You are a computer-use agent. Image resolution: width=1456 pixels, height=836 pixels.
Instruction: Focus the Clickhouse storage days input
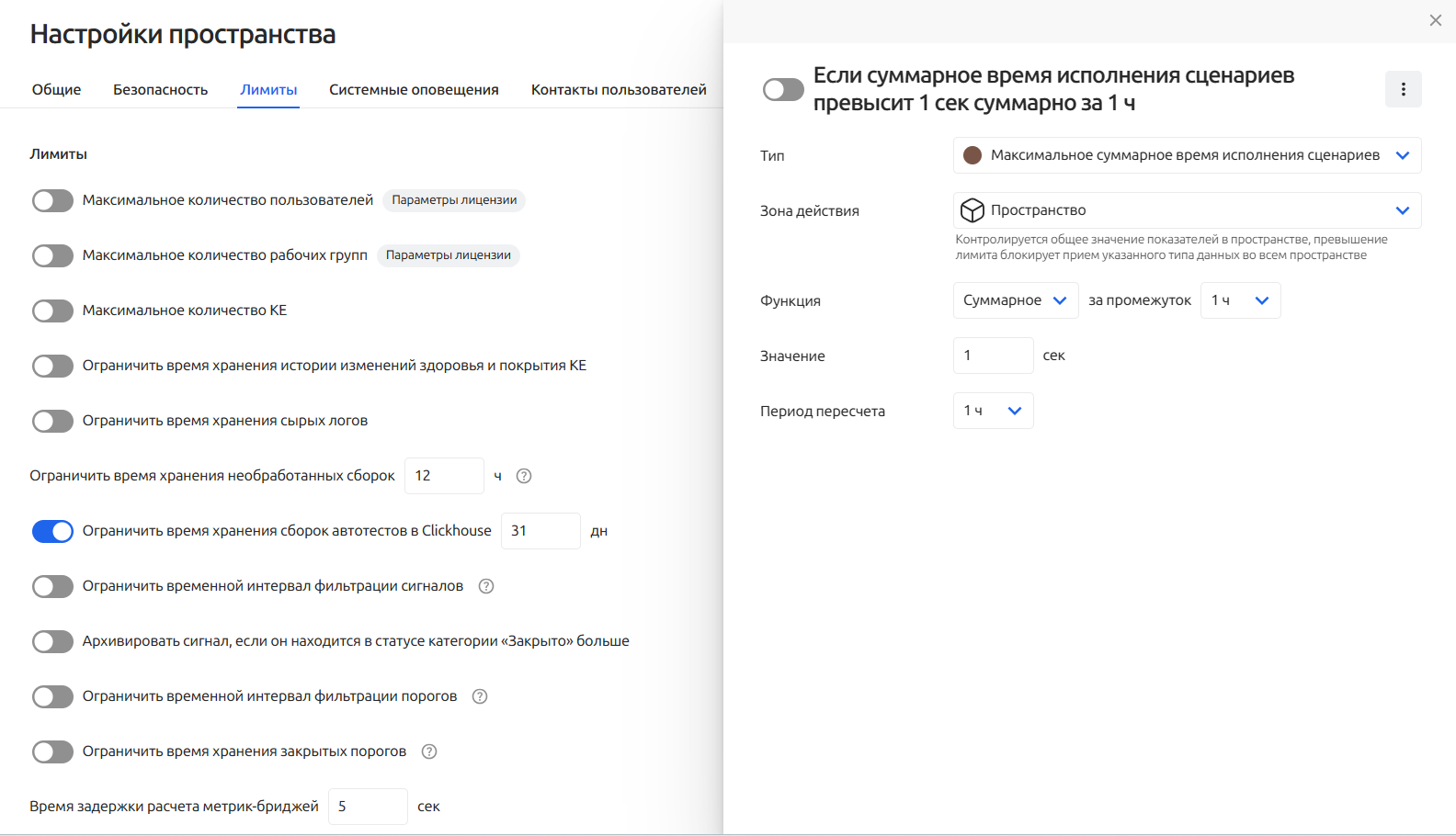point(540,531)
